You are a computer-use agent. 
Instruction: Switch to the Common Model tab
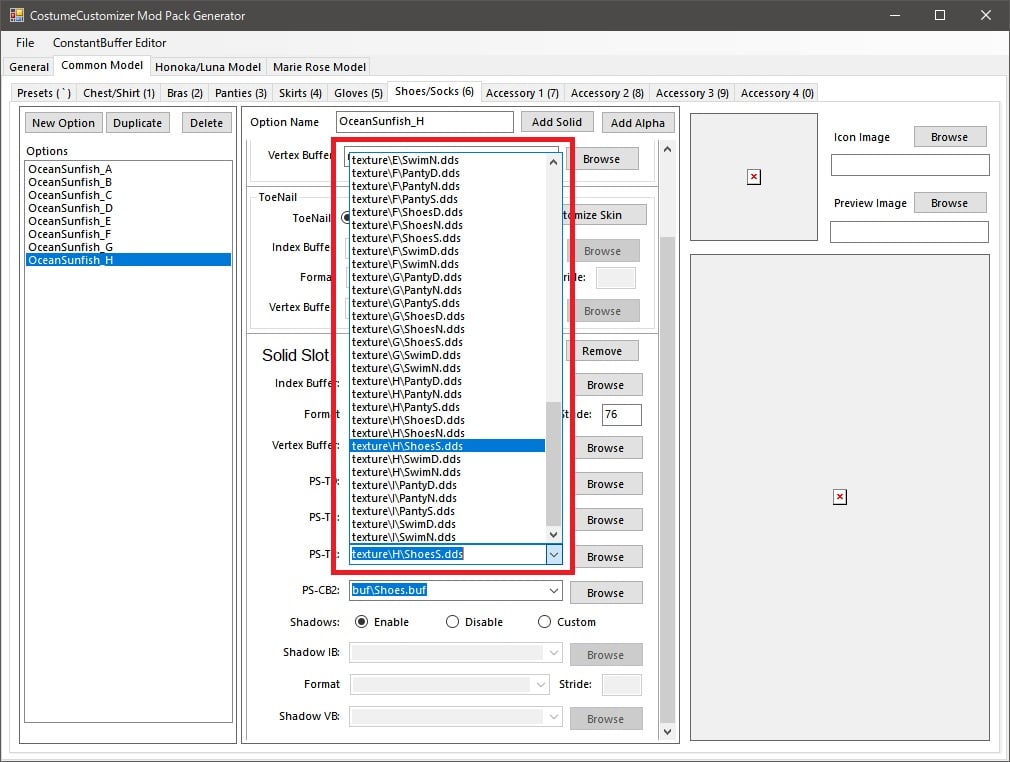pos(102,66)
